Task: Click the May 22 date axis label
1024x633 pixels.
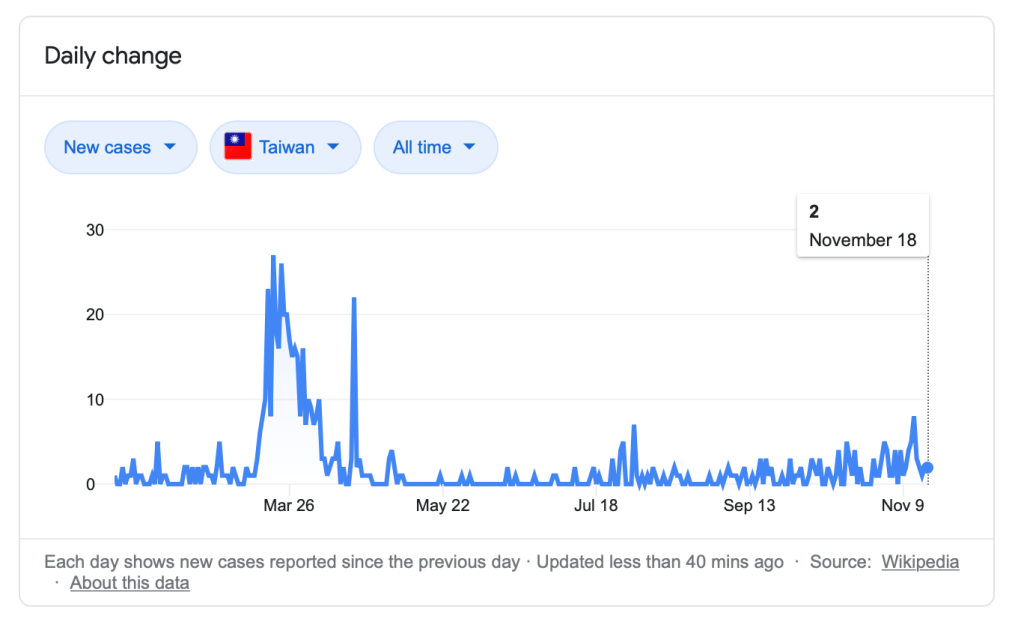Action: 443,506
